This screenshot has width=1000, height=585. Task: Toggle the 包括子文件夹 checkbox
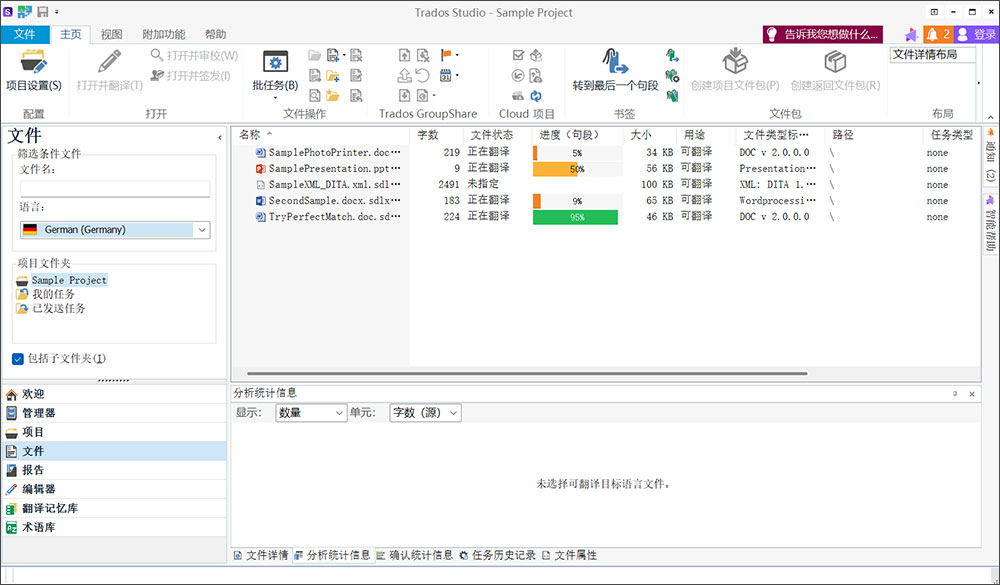pyautogui.click(x=18, y=359)
